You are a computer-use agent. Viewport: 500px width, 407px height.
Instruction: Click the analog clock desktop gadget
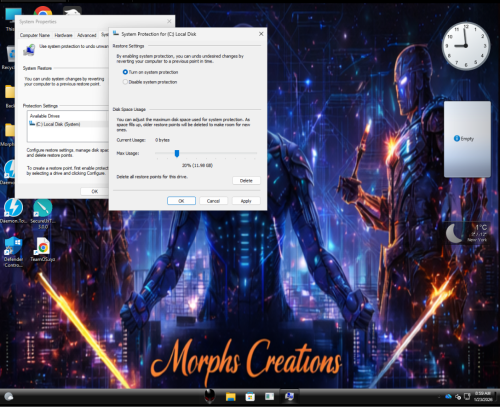[x=466, y=46]
